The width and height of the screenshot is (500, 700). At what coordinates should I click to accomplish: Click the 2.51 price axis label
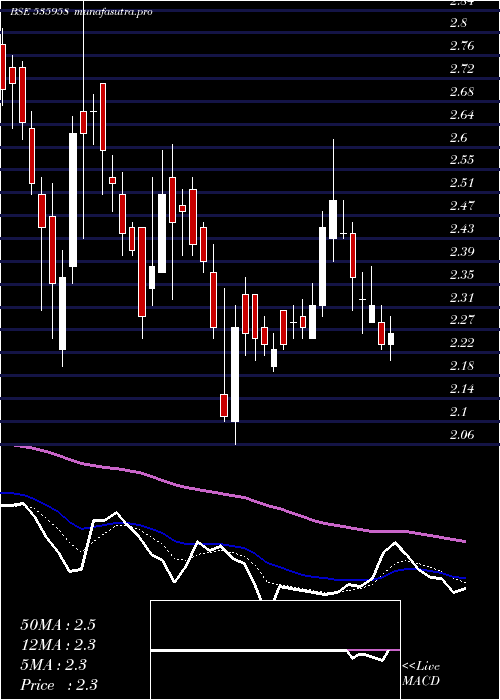click(x=461, y=183)
